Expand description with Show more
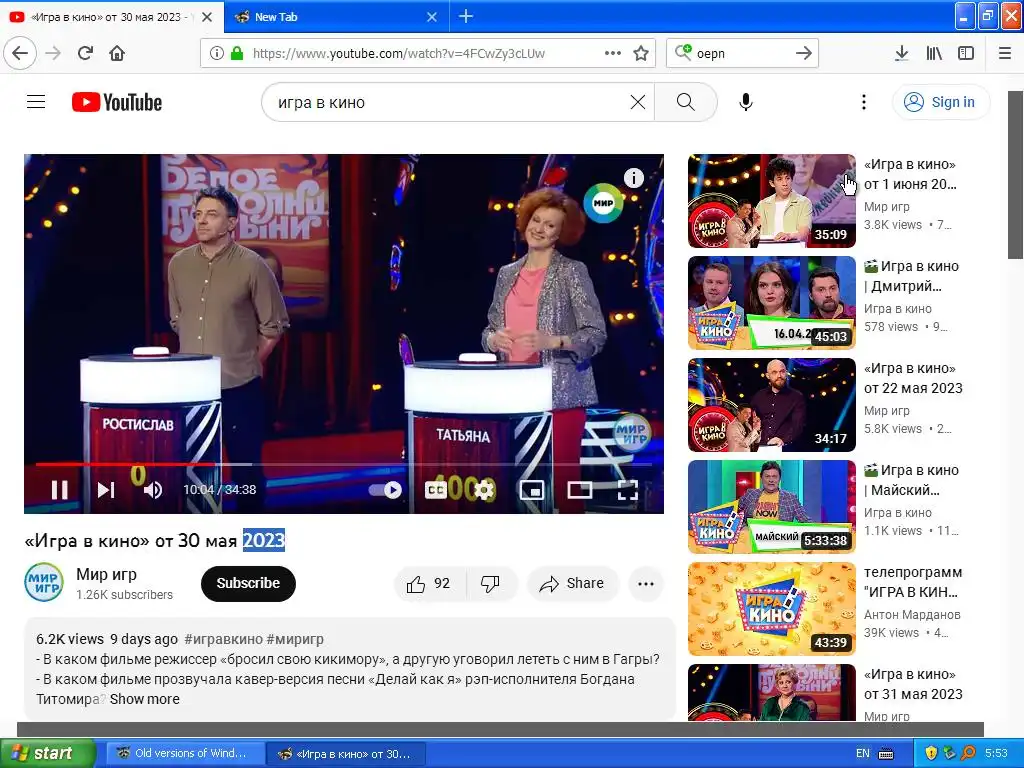Viewport: 1024px width, 768px height. coord(144,699)
